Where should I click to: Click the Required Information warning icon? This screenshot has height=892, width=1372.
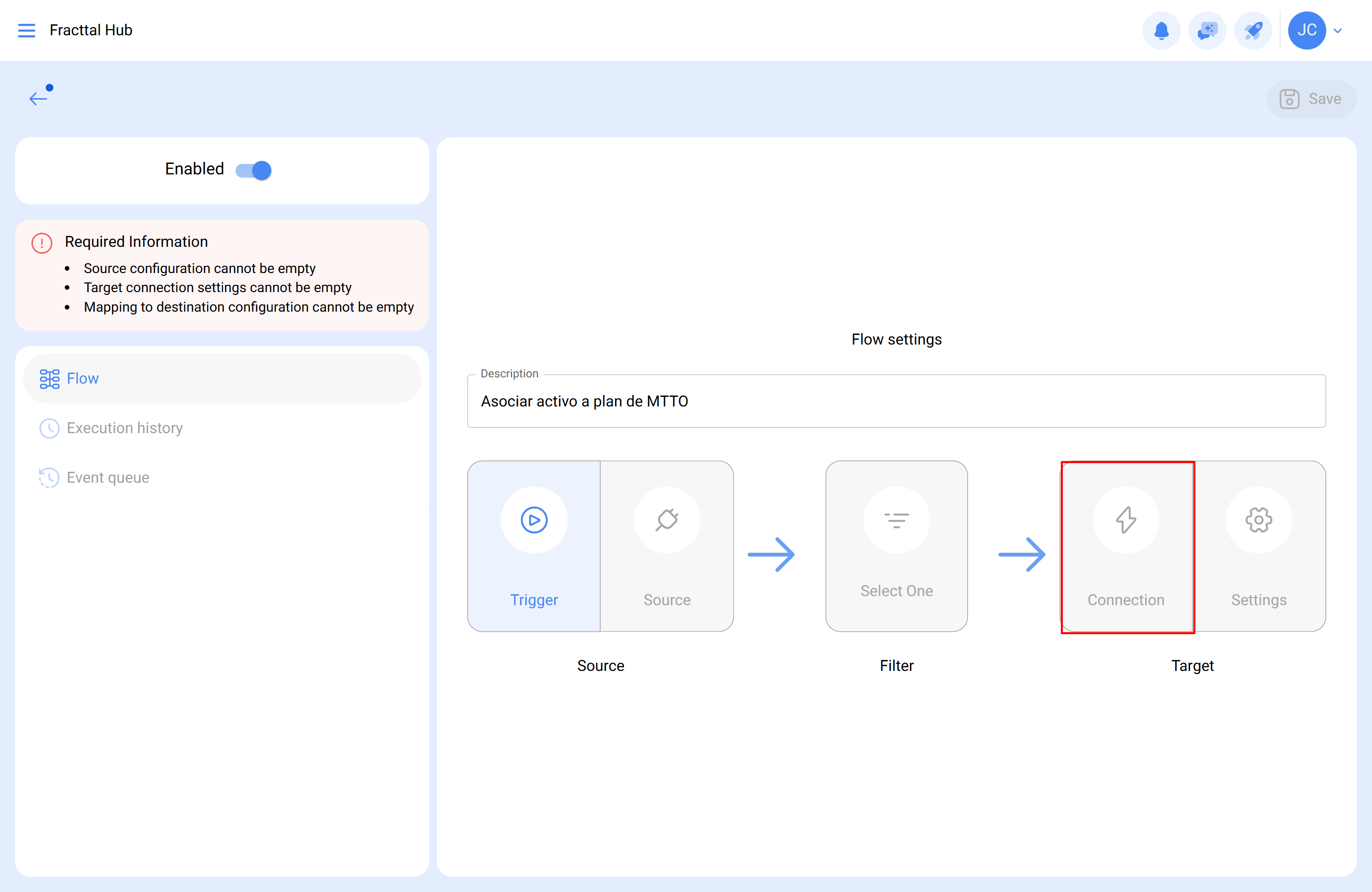[x=41, y=243]
